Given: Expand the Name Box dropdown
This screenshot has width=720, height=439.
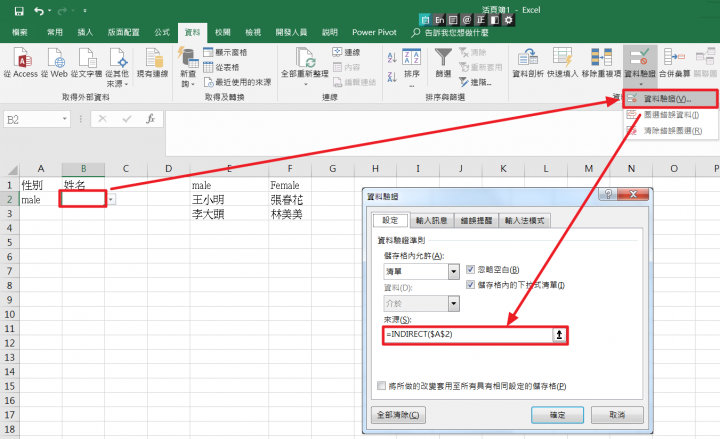Looking at the screenshot, I should pos(65,119).
